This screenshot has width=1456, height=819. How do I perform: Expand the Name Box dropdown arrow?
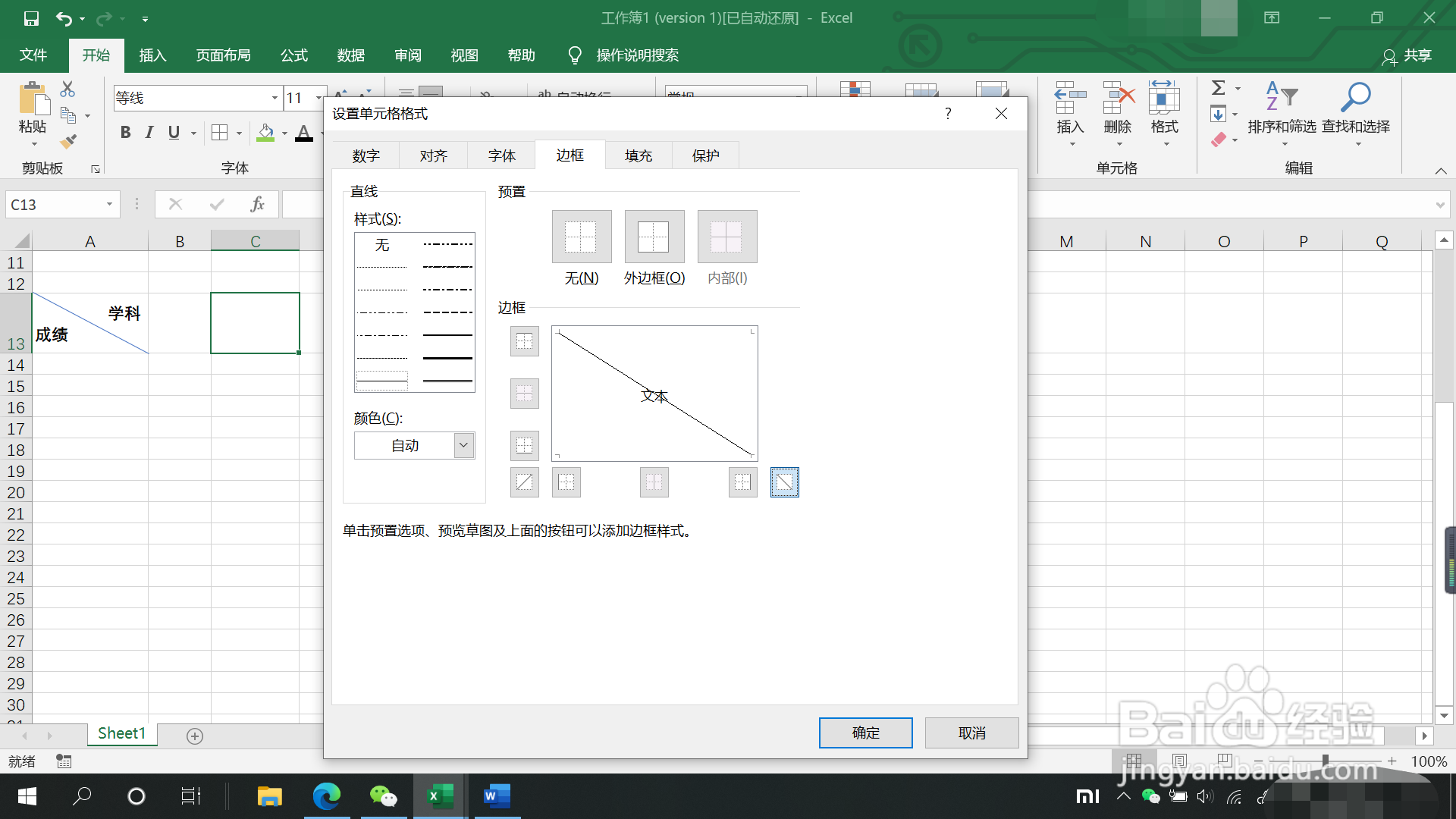pyautogui.click(x=109, y=204)
